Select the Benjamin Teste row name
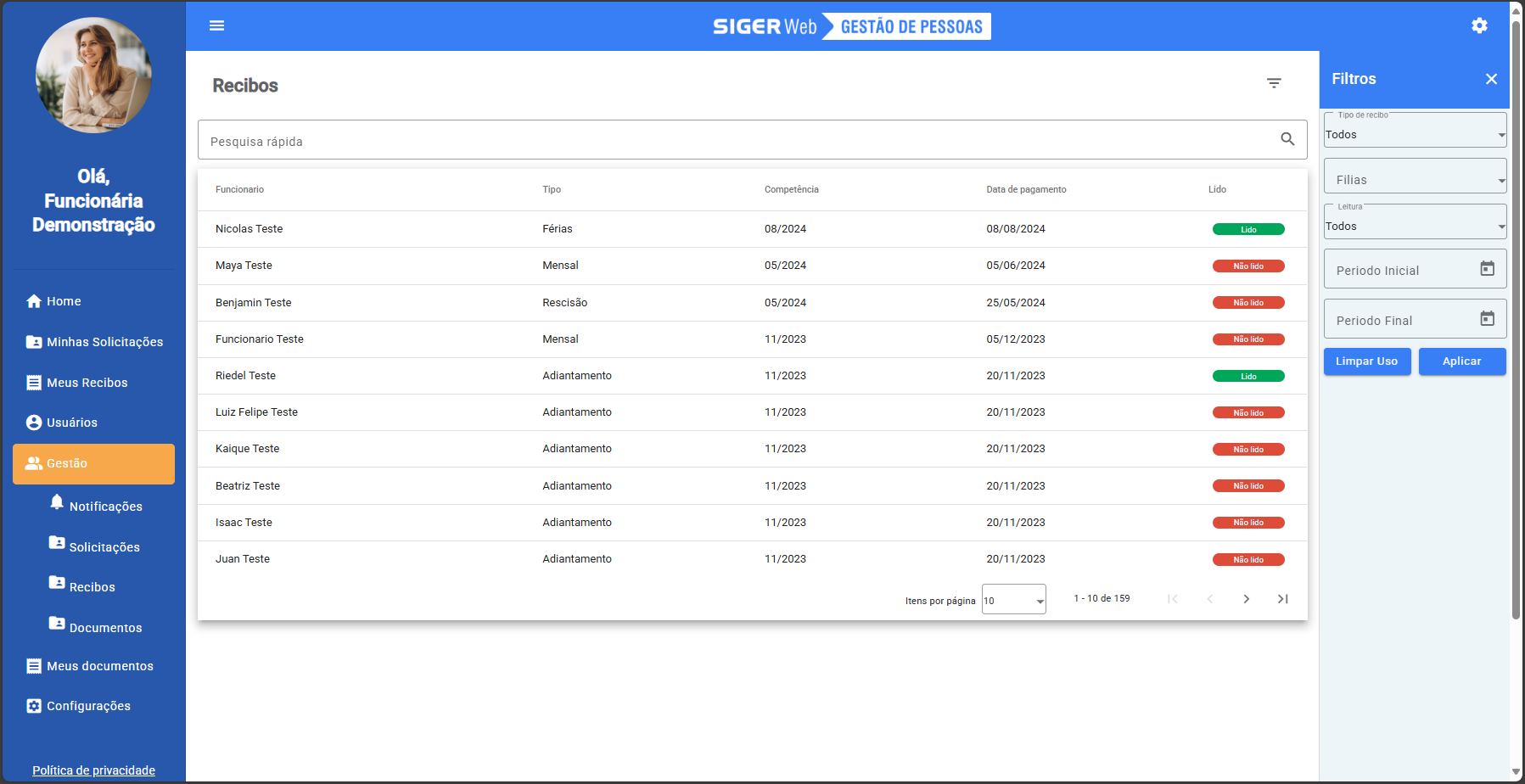 coord(253,303)
